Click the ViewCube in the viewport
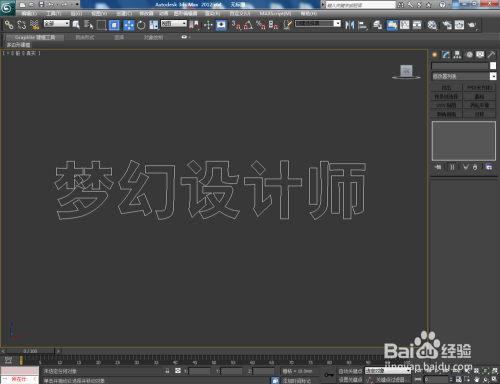The image size is (500, 384). coord(406,72)
